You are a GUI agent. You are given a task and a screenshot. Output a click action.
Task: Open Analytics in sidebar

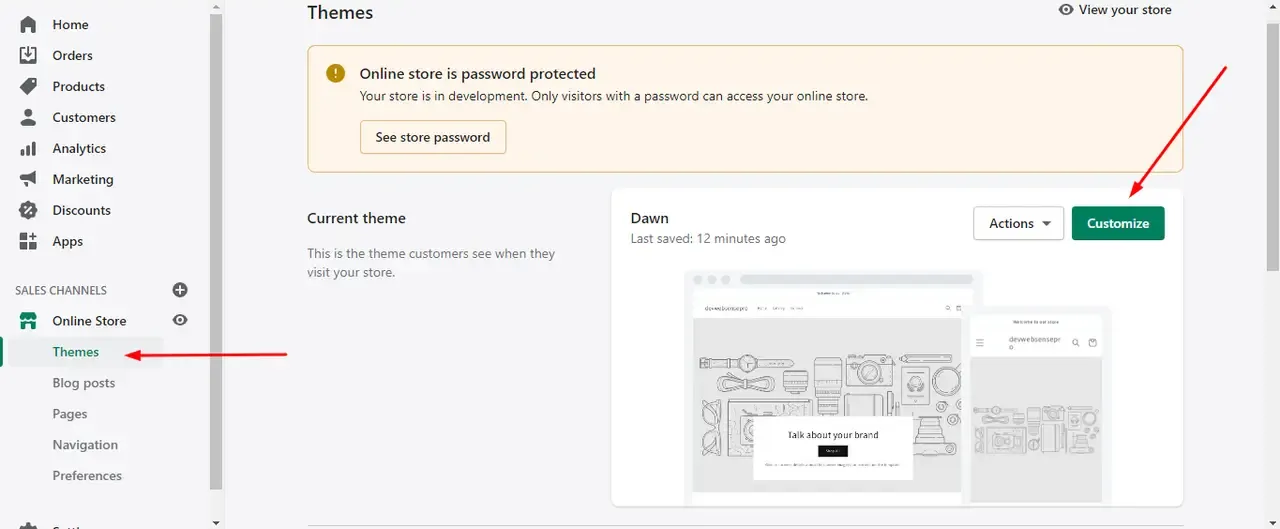(x=79, y=148)
